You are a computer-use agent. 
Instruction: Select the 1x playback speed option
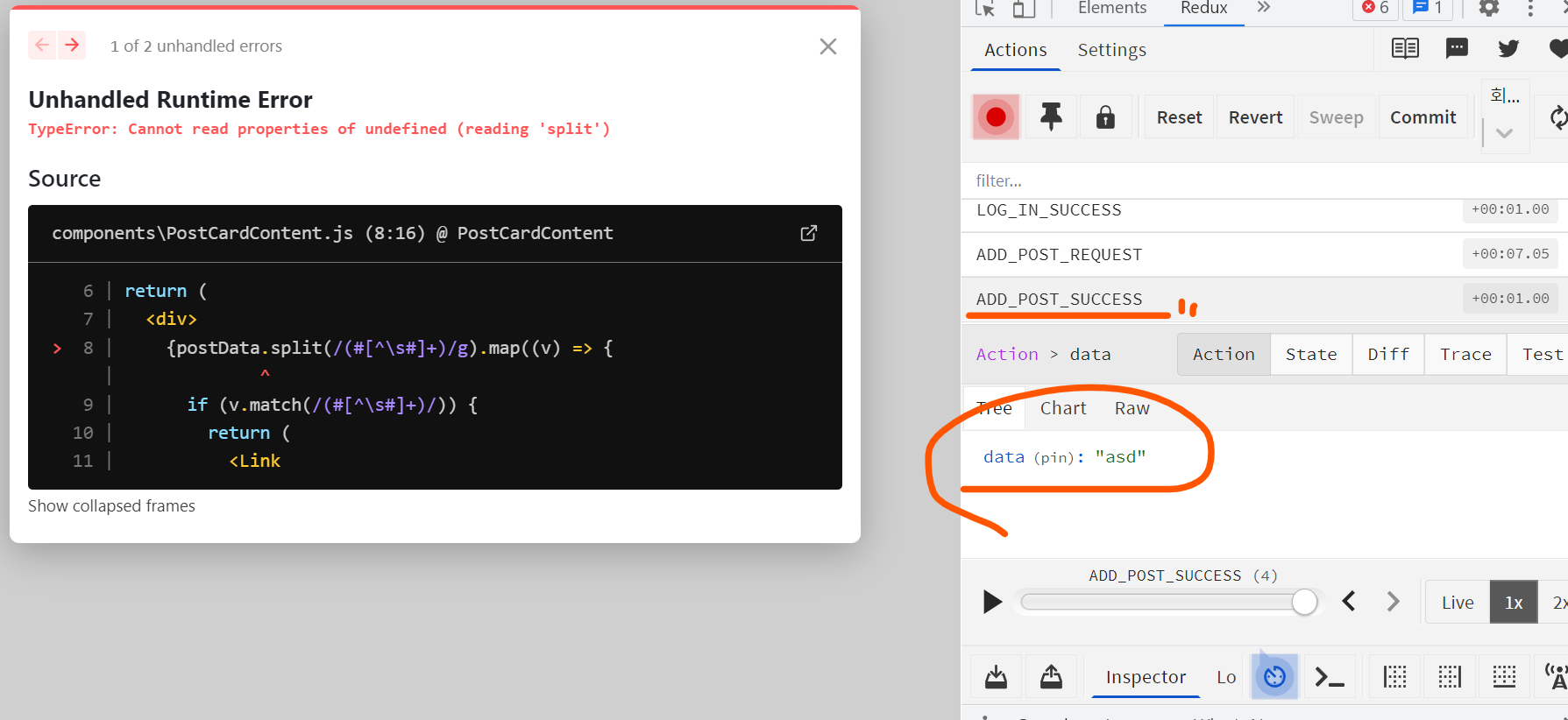click(1514, 602)
